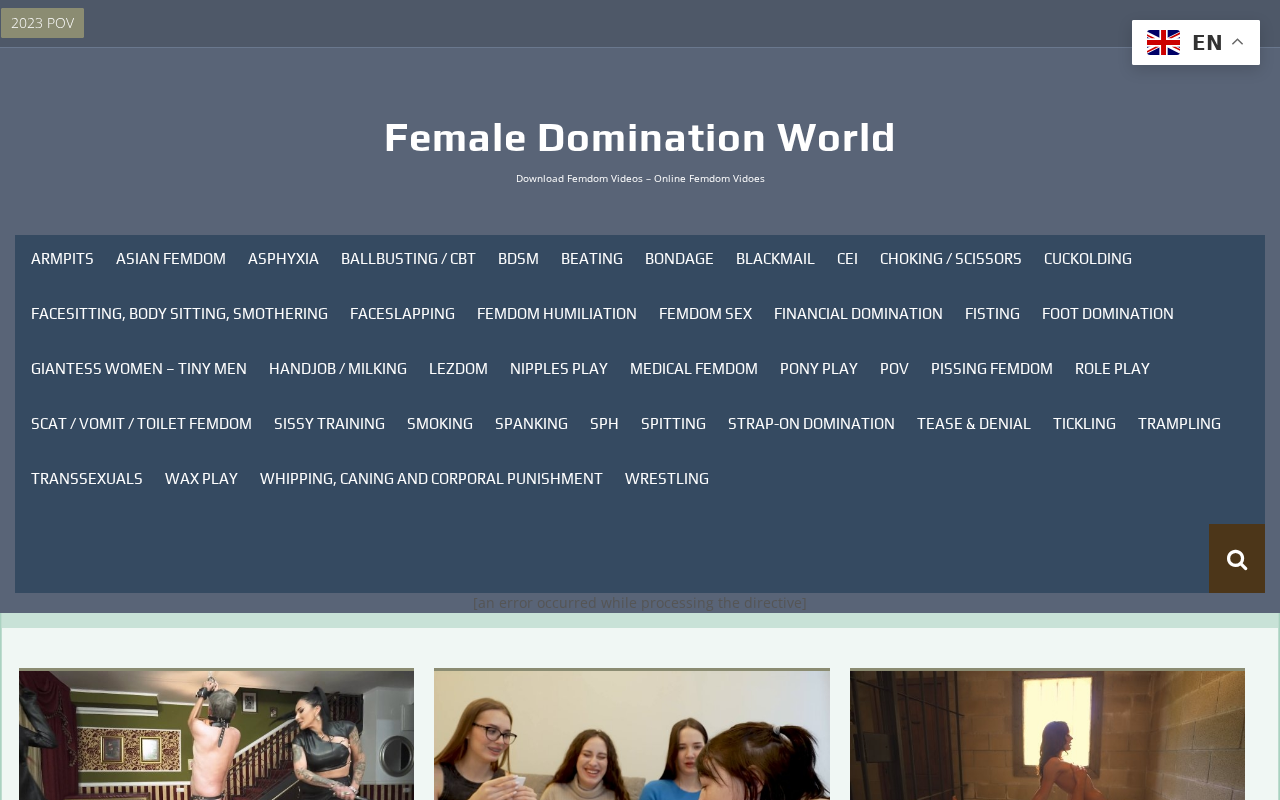Choose the Bondage category

tap(679, 259)
